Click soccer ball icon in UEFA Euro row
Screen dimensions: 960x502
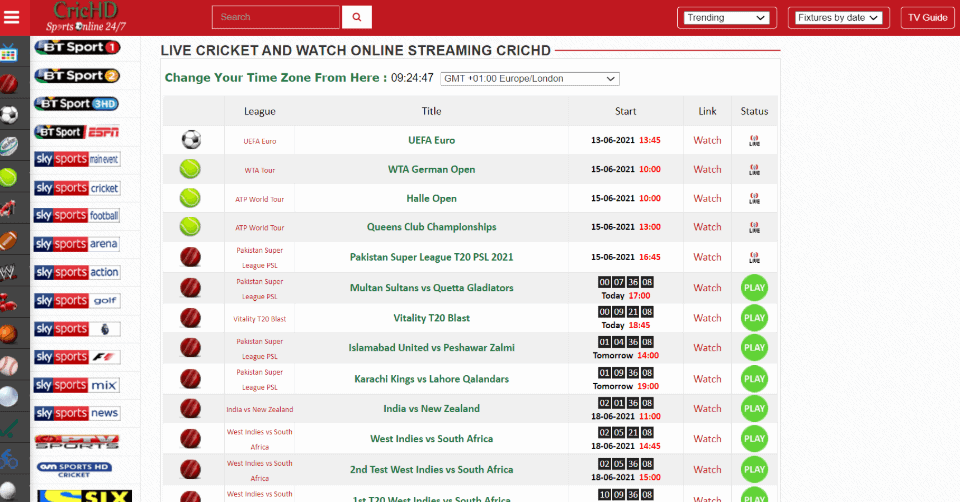191,140
